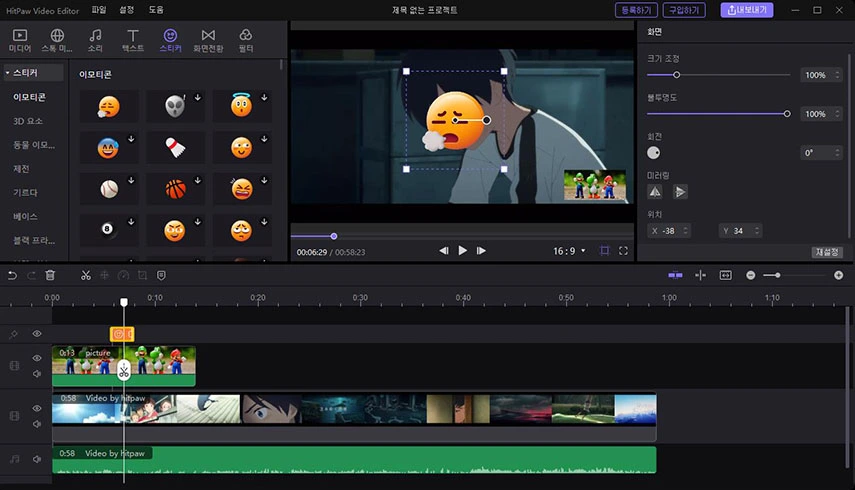Zoom out the timeline with minus icon
Screen dimensions: 855x490
(x=751, y=275)
